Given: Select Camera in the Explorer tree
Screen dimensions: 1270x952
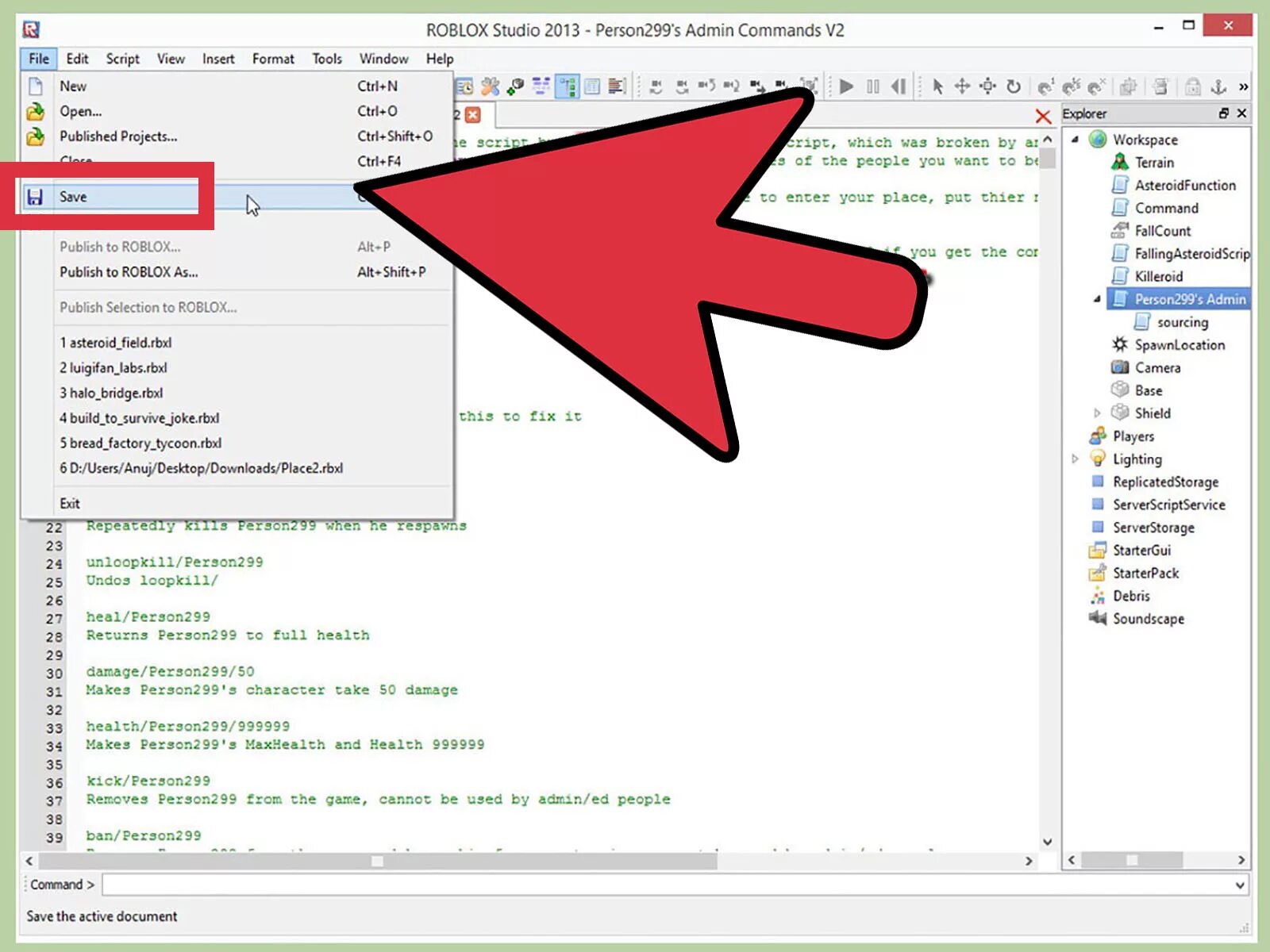Looking at the screenshot, I should 1157,368.
